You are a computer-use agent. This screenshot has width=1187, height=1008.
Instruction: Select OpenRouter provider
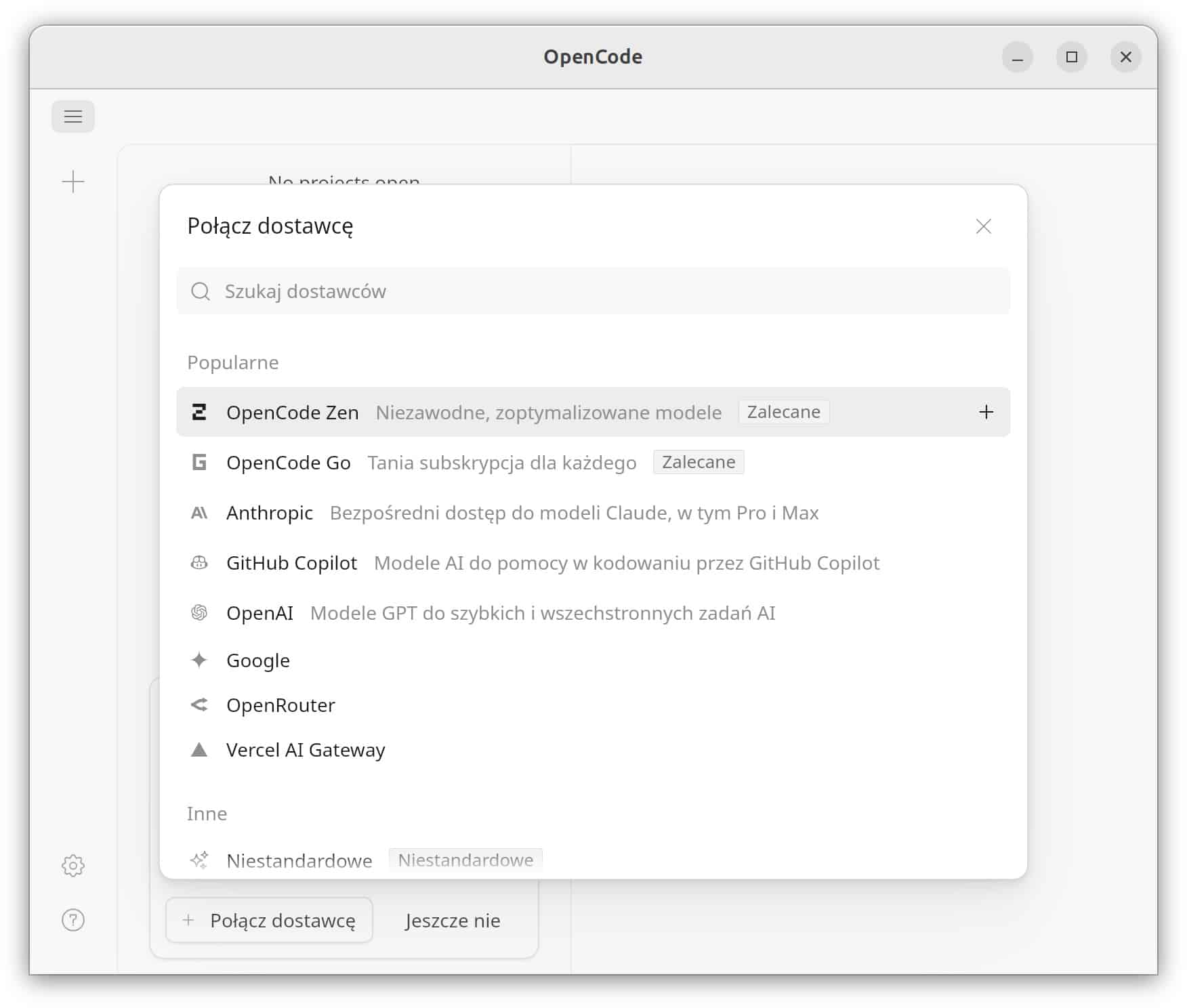pyautogui.click(x=593, y=705)
